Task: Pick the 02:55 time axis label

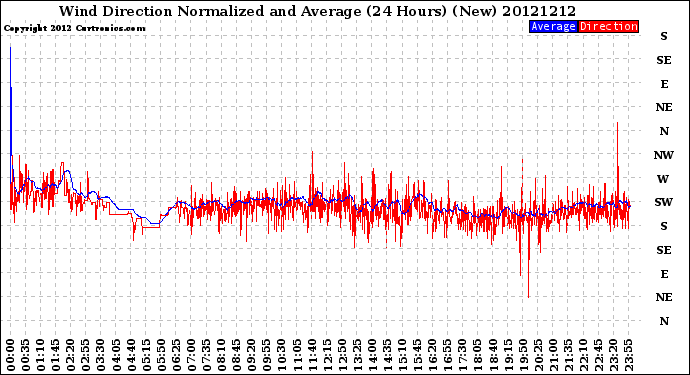Action: [x=86, y=355]
